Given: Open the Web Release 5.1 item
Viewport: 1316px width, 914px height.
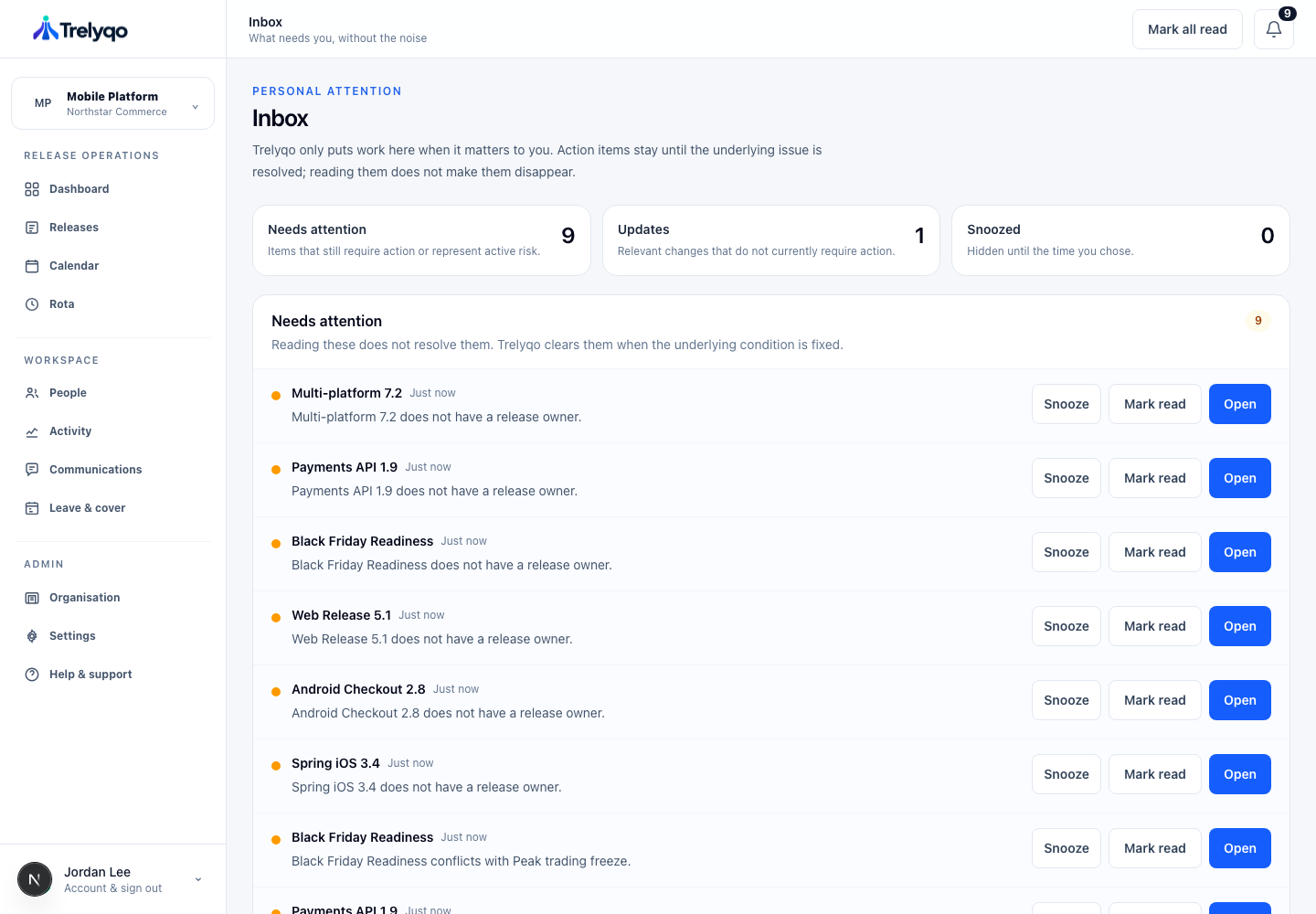Looking at the screenshot, I should 1240,626.
